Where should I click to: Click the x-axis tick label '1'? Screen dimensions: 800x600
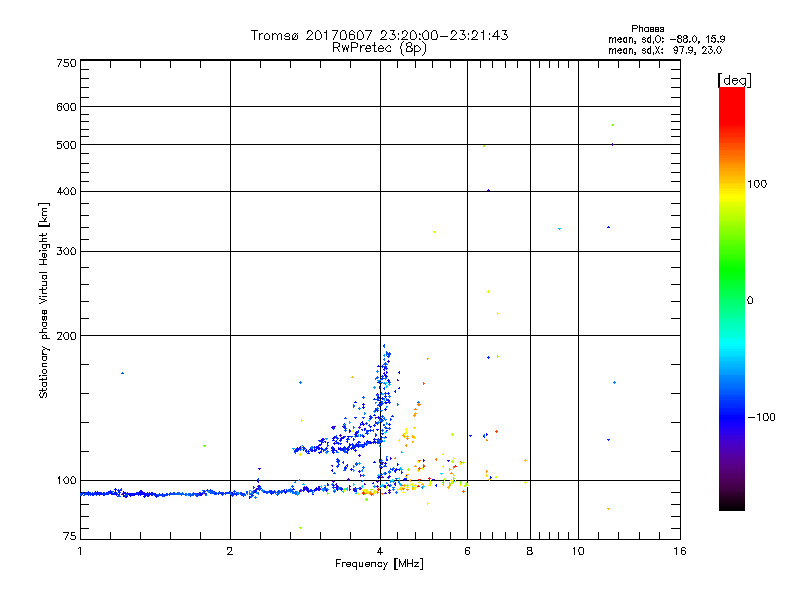coord(80,551)
